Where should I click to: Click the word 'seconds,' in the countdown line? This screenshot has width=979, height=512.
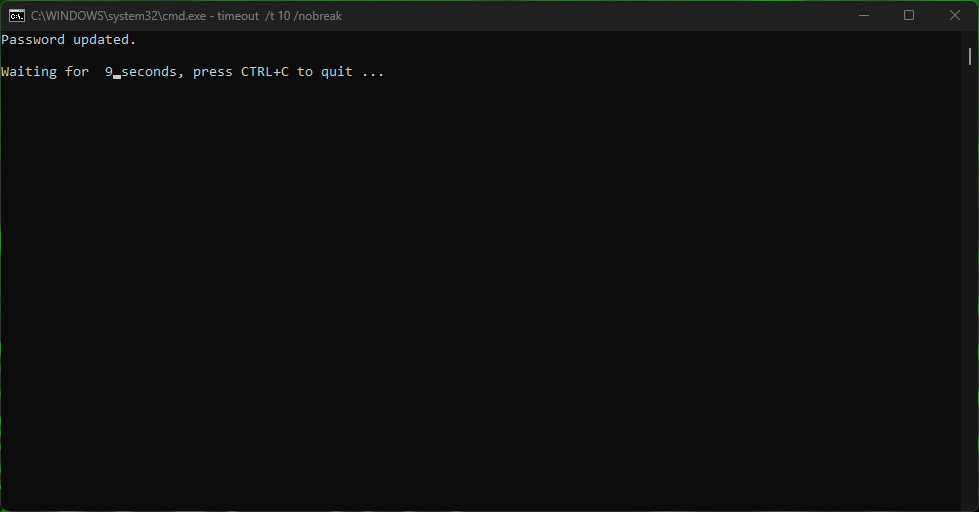[152, 72]
